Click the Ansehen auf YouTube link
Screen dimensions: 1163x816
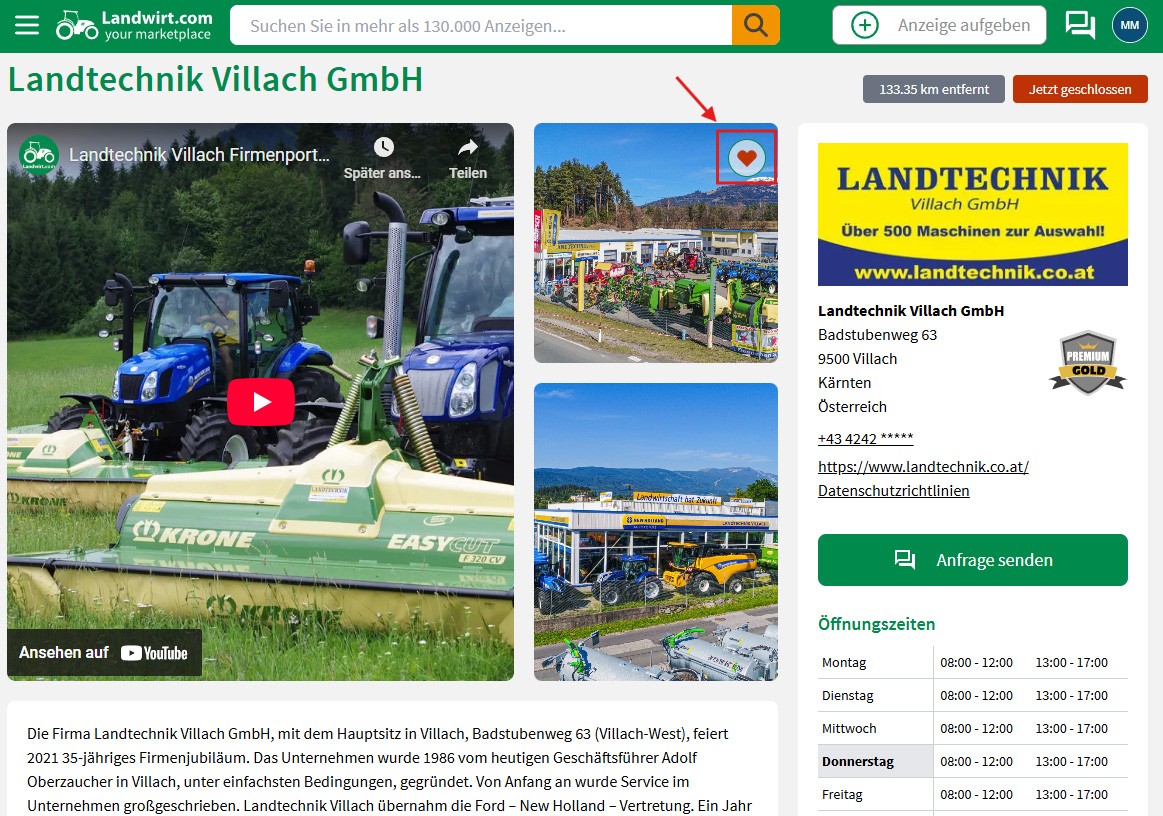pos(104,652)
